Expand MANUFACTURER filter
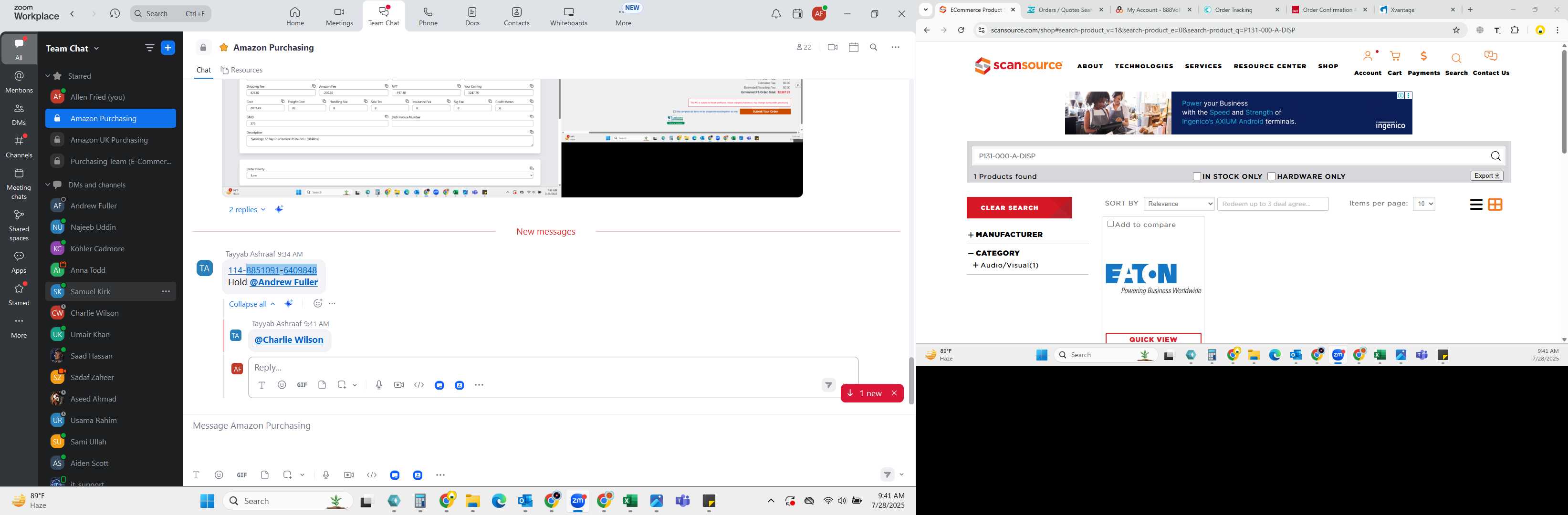This screenshot has width=1568, height=515. click(1005, 235)
